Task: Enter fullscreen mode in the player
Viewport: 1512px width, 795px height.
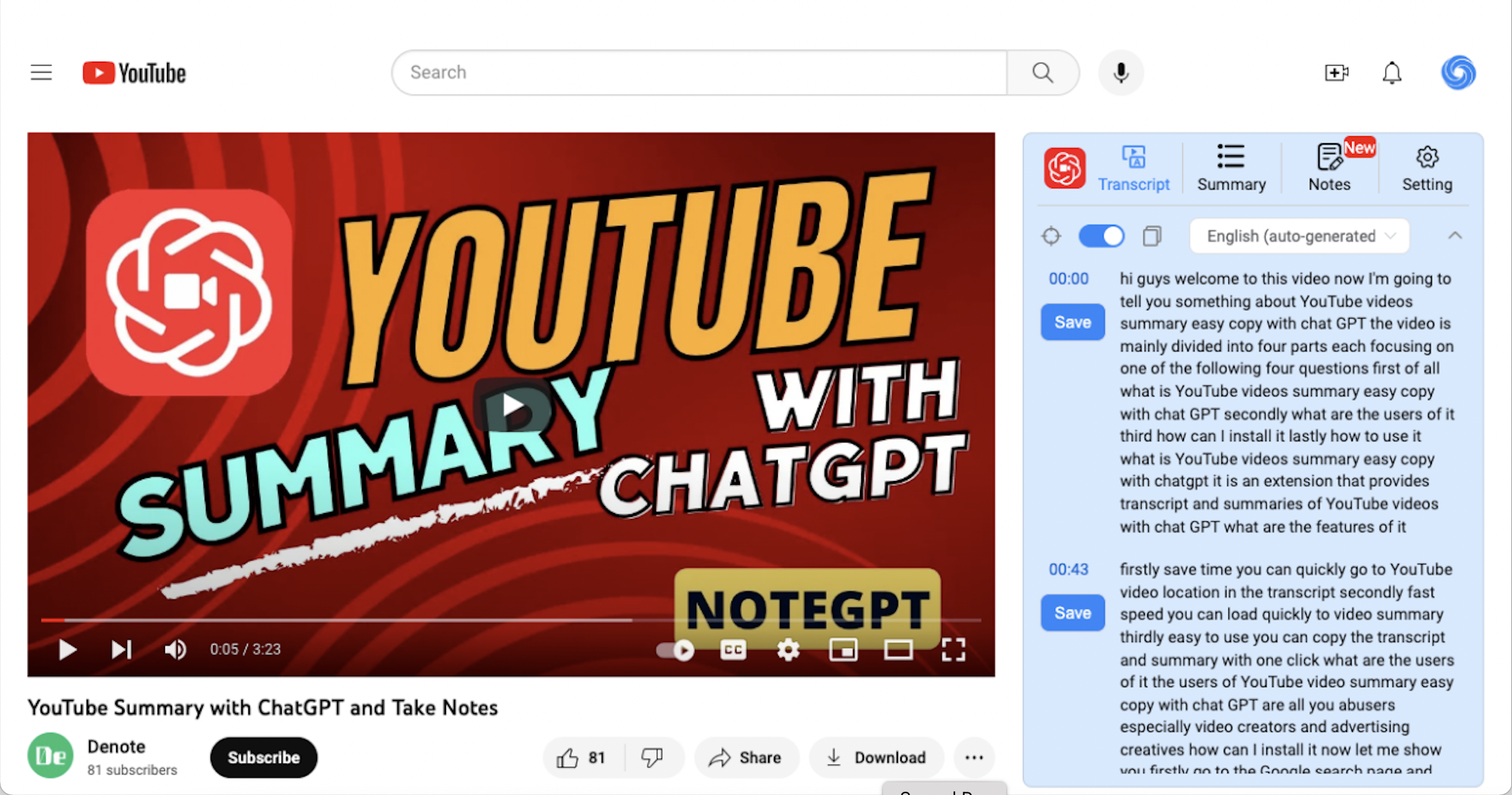Action: [x=953, y=650]
